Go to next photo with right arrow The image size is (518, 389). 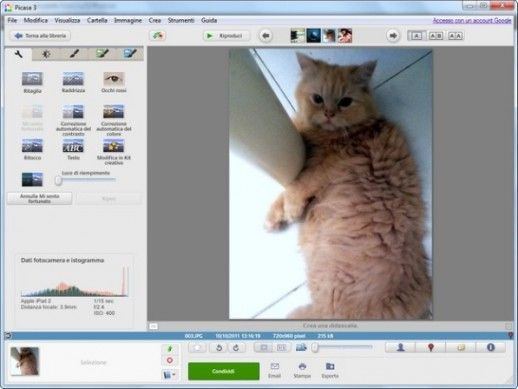(393, 36)
